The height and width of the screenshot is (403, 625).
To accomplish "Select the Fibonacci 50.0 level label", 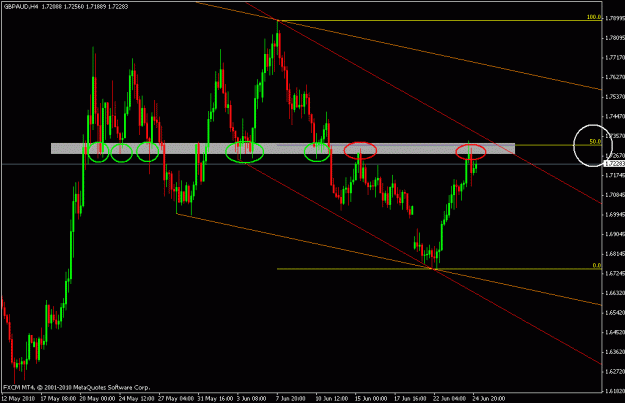I will [595, 142].
